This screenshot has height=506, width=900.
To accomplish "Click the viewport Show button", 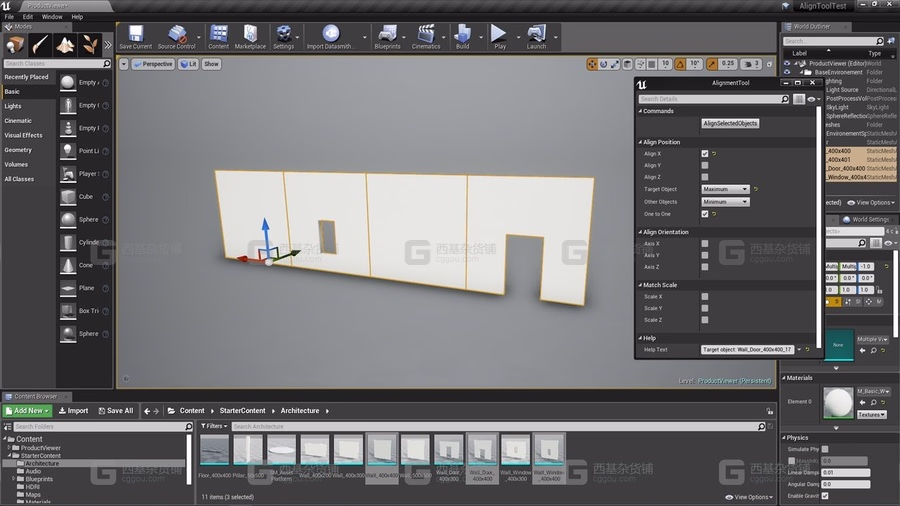I will 211,64.
